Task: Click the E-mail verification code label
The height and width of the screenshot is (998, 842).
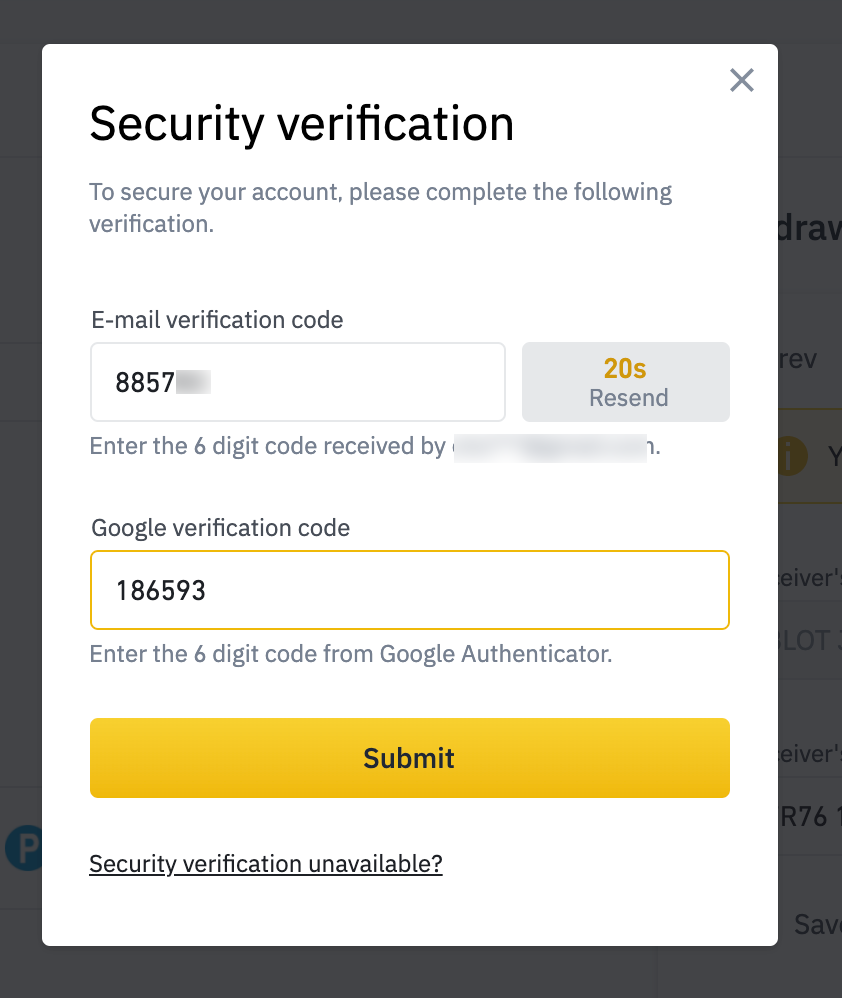Action: tap(217, 320)
